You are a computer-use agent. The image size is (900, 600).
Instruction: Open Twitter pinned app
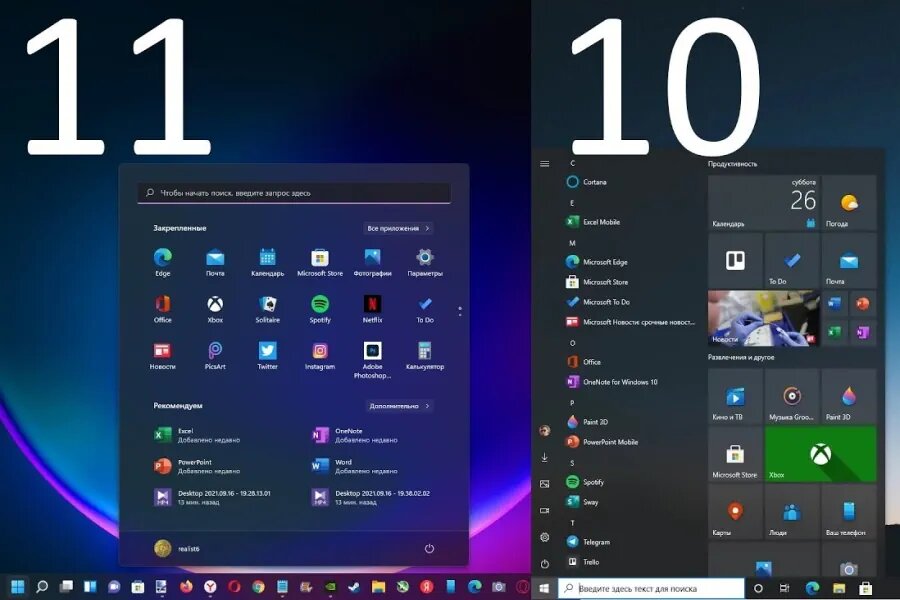point(267,355)
